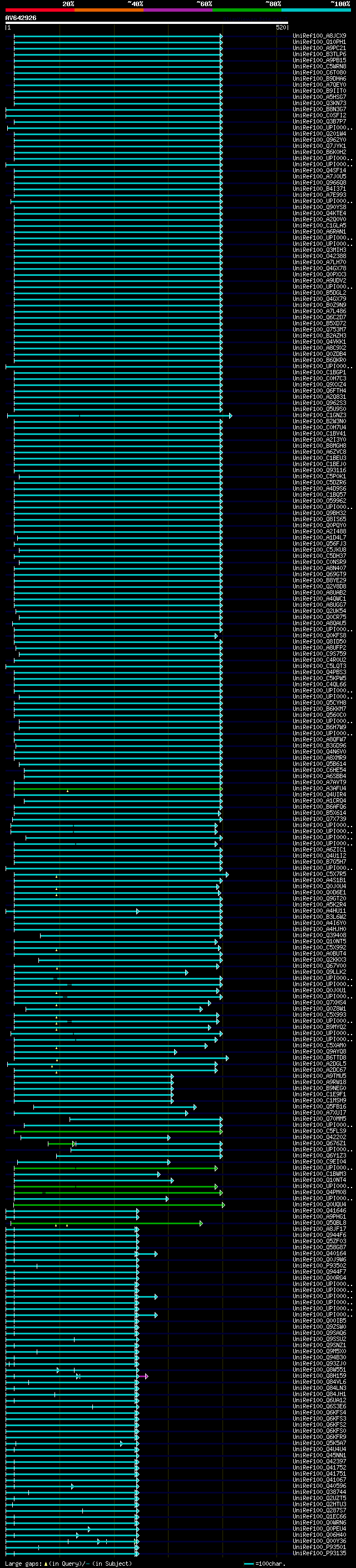This screenshot has width=356, height=1568.
Task: Click the orange ~40% identity legend segment
Action: (109, 11)
